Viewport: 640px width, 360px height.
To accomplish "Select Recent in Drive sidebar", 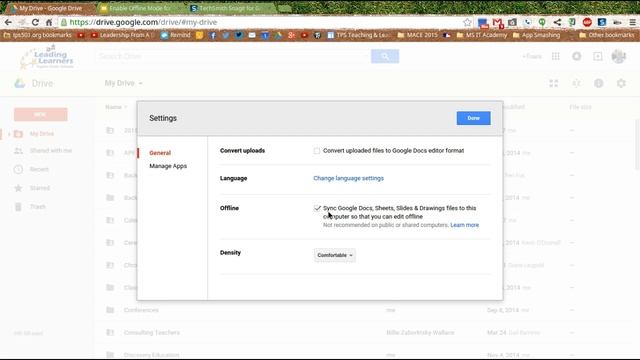I will pos(39,169).
